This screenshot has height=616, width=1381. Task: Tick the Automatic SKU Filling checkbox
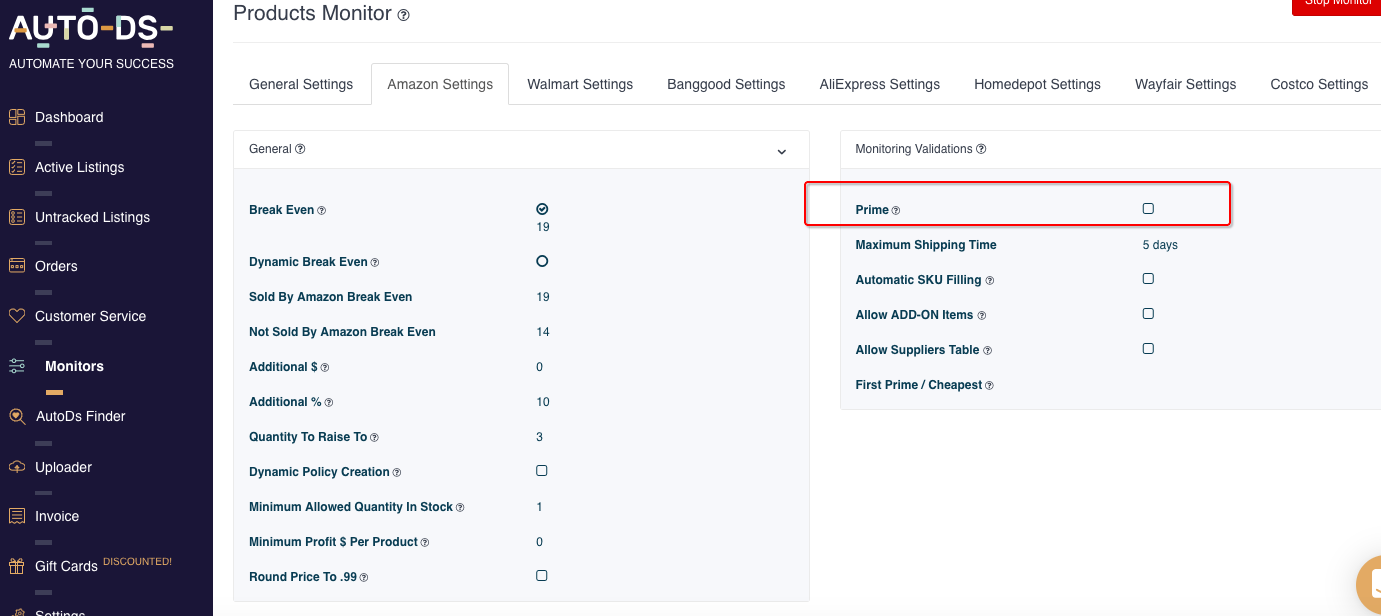(1148, 278)
